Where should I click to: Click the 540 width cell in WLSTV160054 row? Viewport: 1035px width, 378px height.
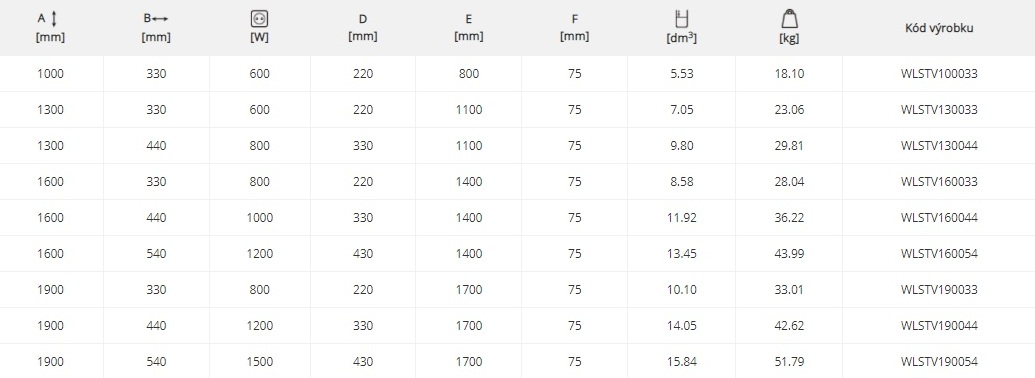(156, 254)
